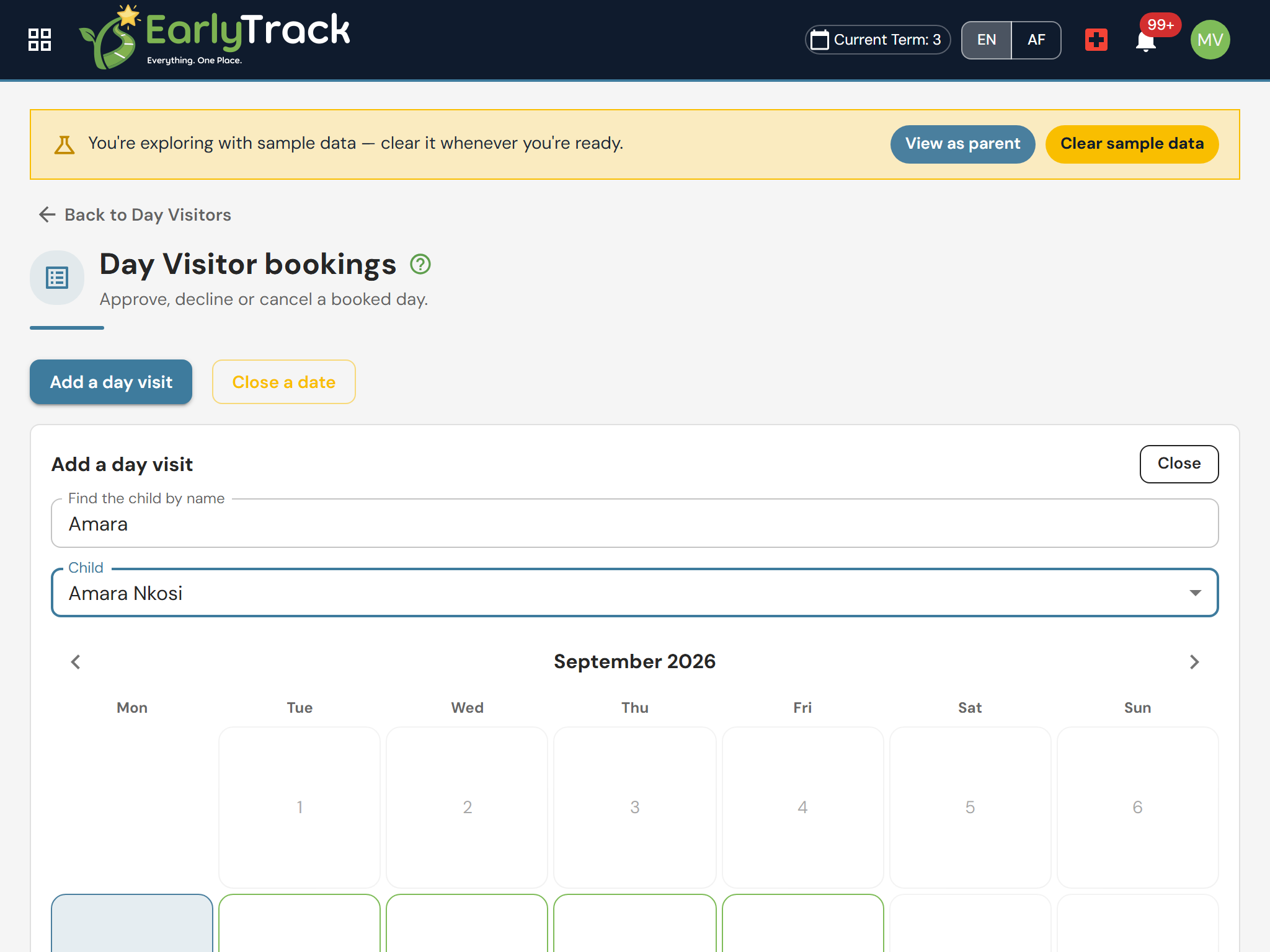This screenshot has height=952, width=1270.
Task: Click the Sun column header
Action: click(x=1137, y=708)
